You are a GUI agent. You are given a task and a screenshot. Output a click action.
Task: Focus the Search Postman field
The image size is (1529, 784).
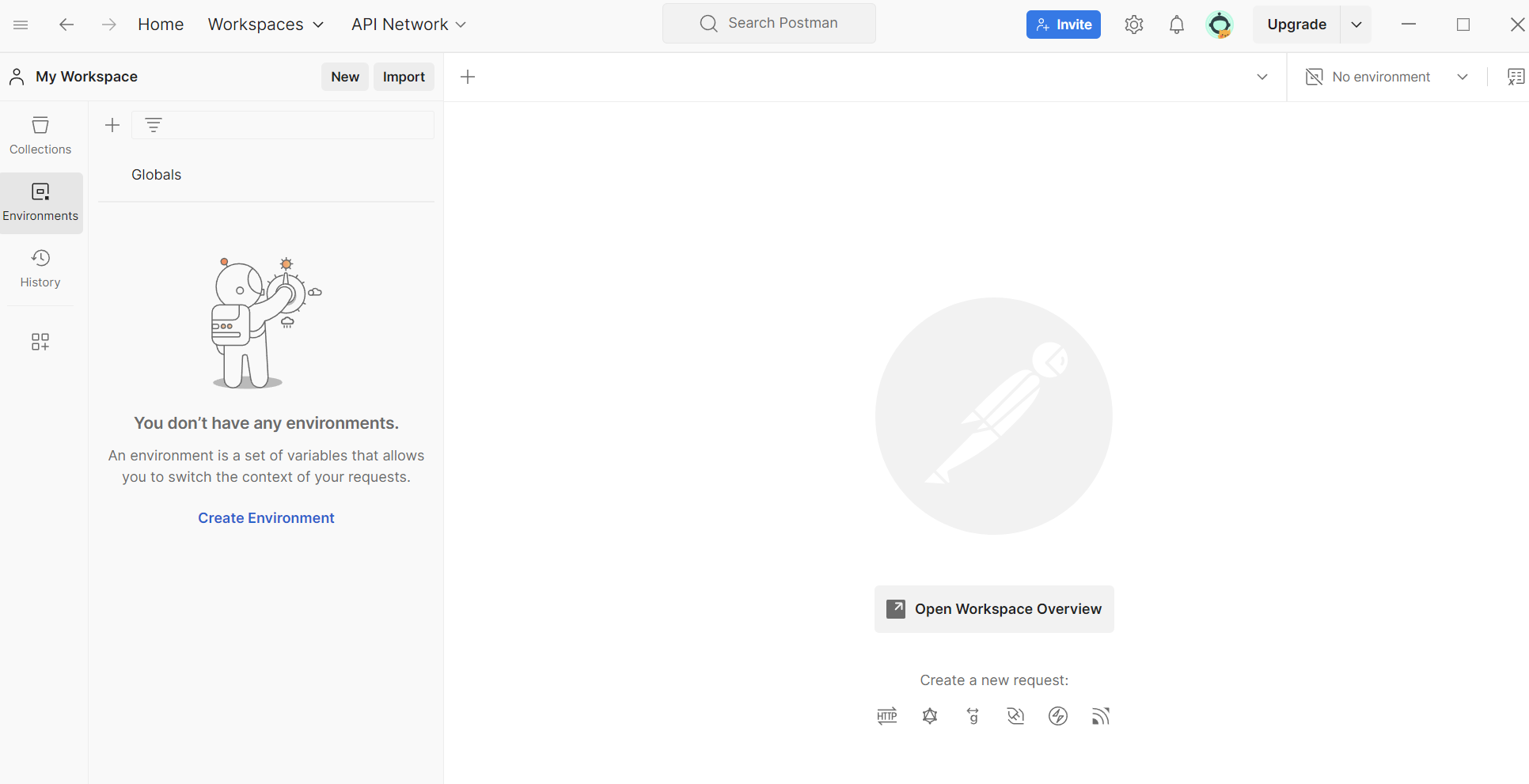(x=769, y=23)
